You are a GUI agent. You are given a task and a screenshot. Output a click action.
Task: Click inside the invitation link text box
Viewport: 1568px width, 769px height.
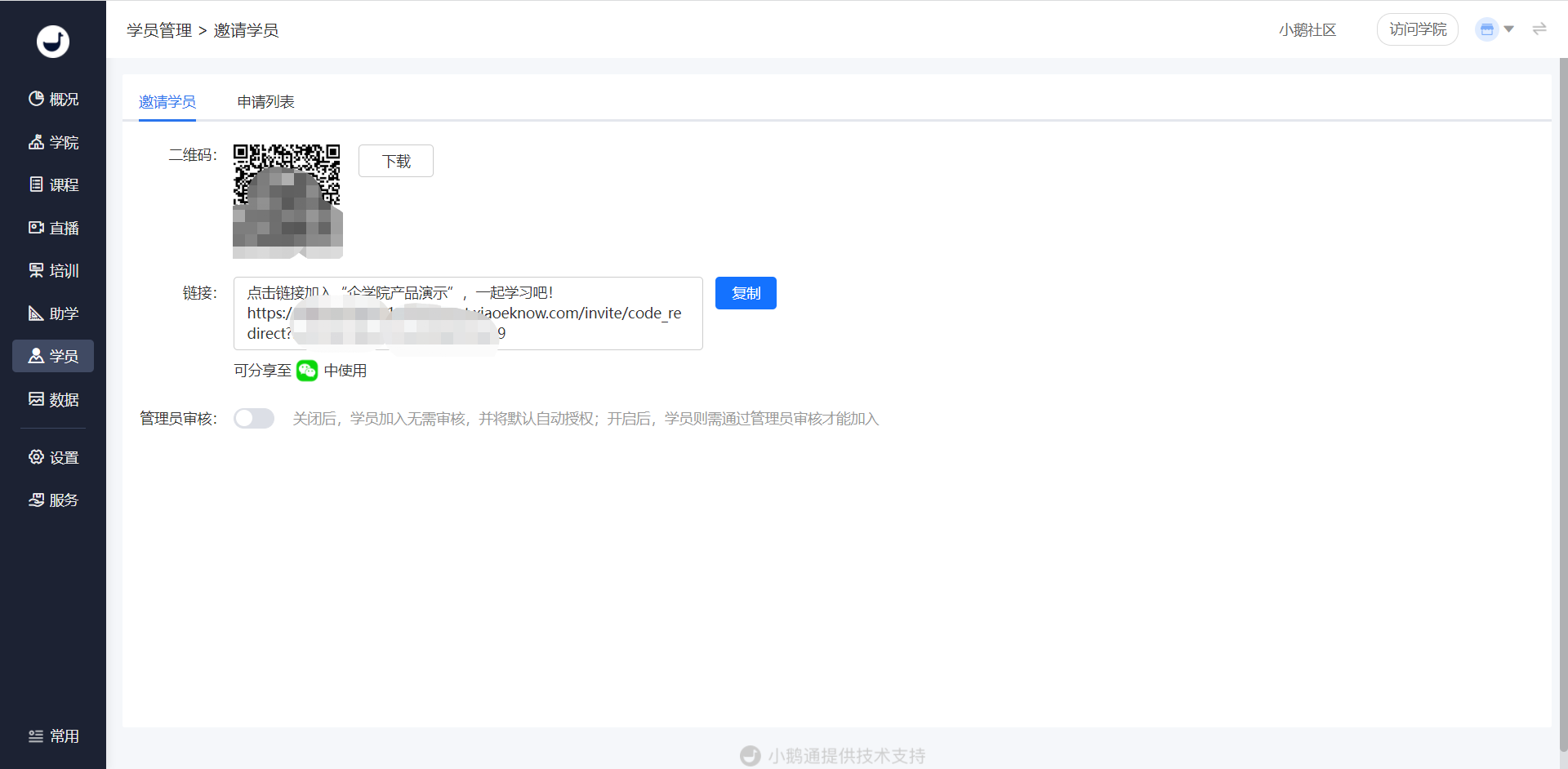[x=468, y=313]
